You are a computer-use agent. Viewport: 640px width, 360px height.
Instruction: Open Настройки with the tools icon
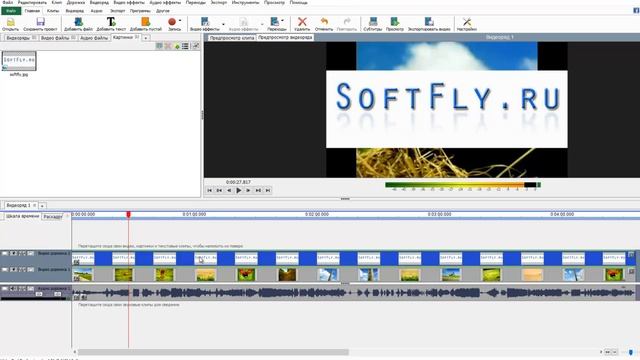pos(467,22)
